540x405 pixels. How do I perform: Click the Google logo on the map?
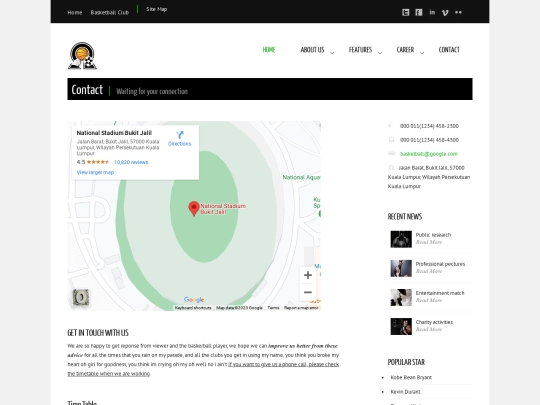[194, 300]
